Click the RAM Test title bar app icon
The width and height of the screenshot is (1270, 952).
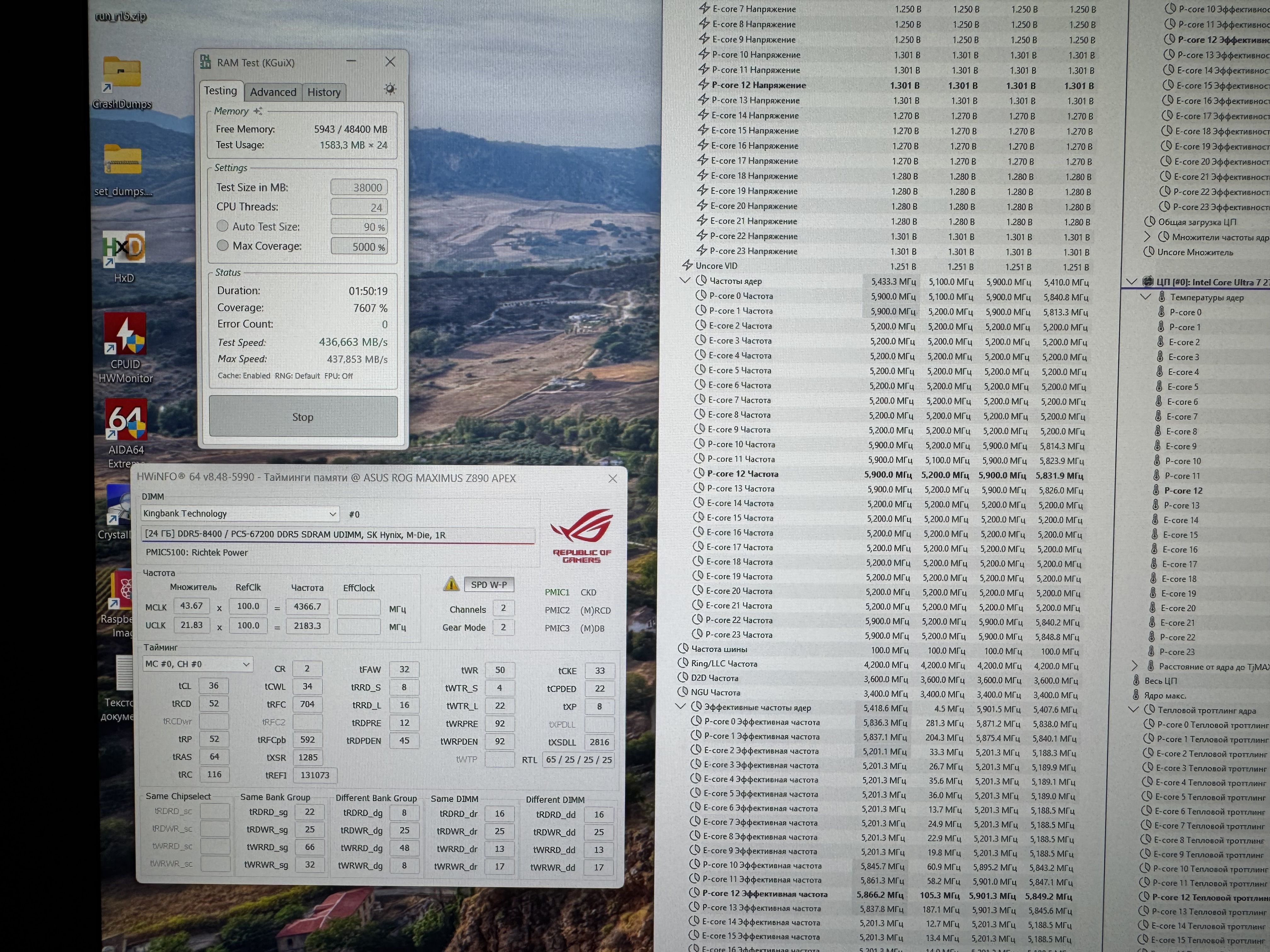pos(205,62)
